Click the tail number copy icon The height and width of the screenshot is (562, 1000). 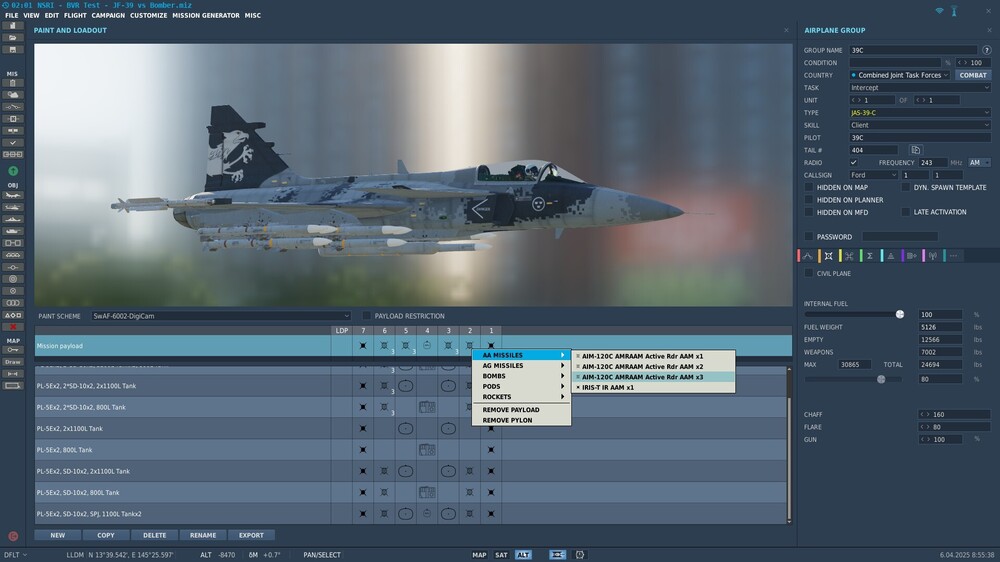coord(915,150)
